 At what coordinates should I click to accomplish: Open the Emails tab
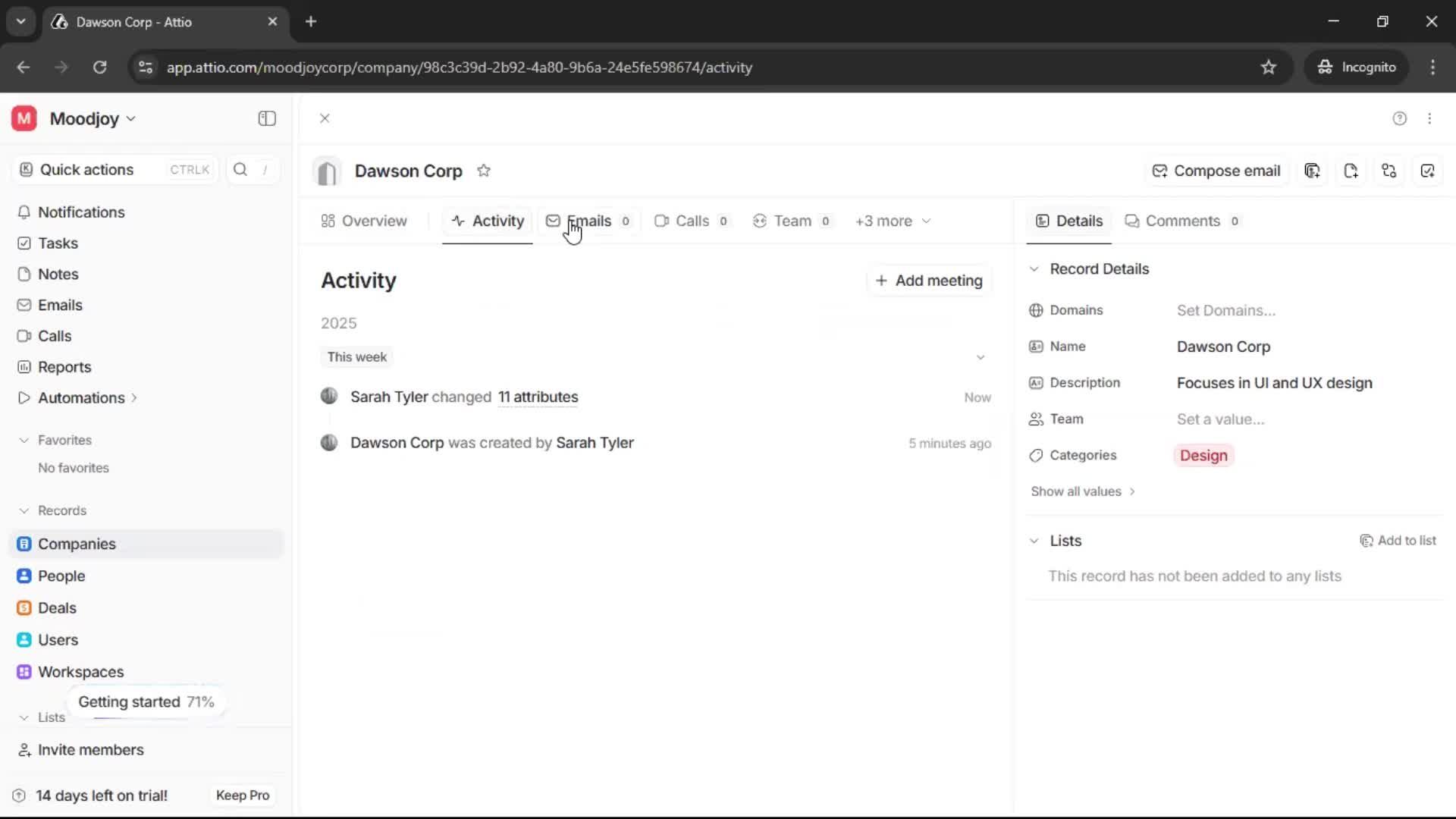589,221
